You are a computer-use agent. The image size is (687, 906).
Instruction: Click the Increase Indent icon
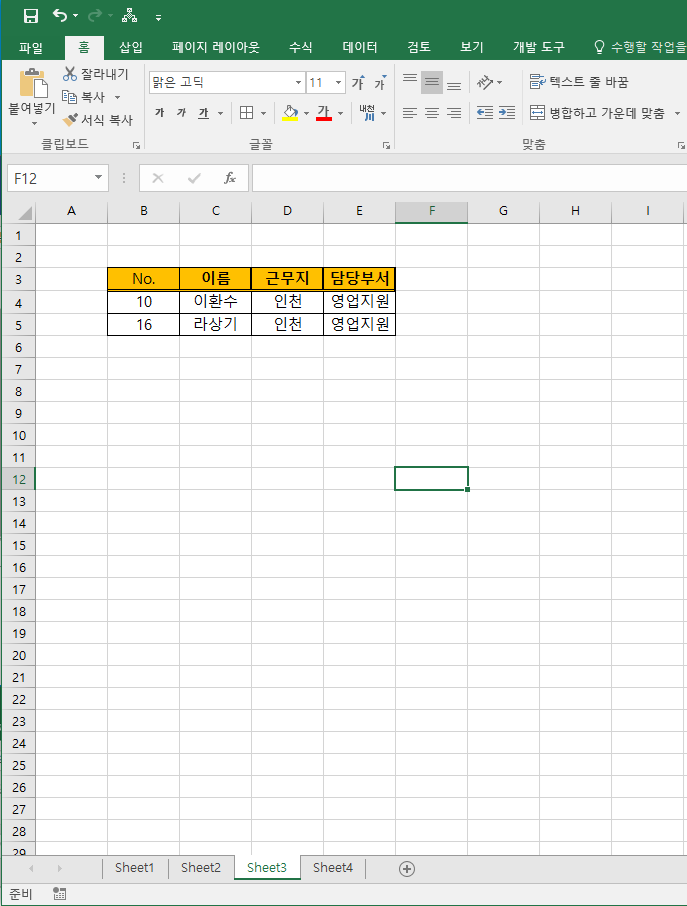[507, 113]
